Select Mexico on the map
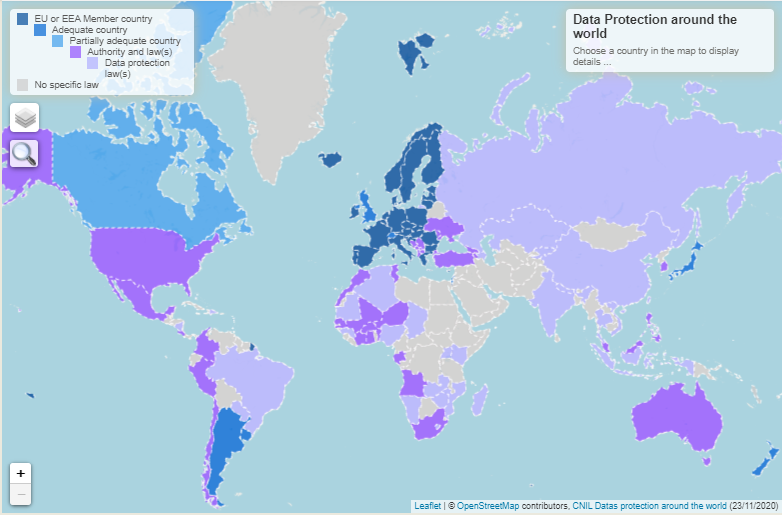Image resolution: width=782 pixels, height=515 pixels. click(142, 299)
